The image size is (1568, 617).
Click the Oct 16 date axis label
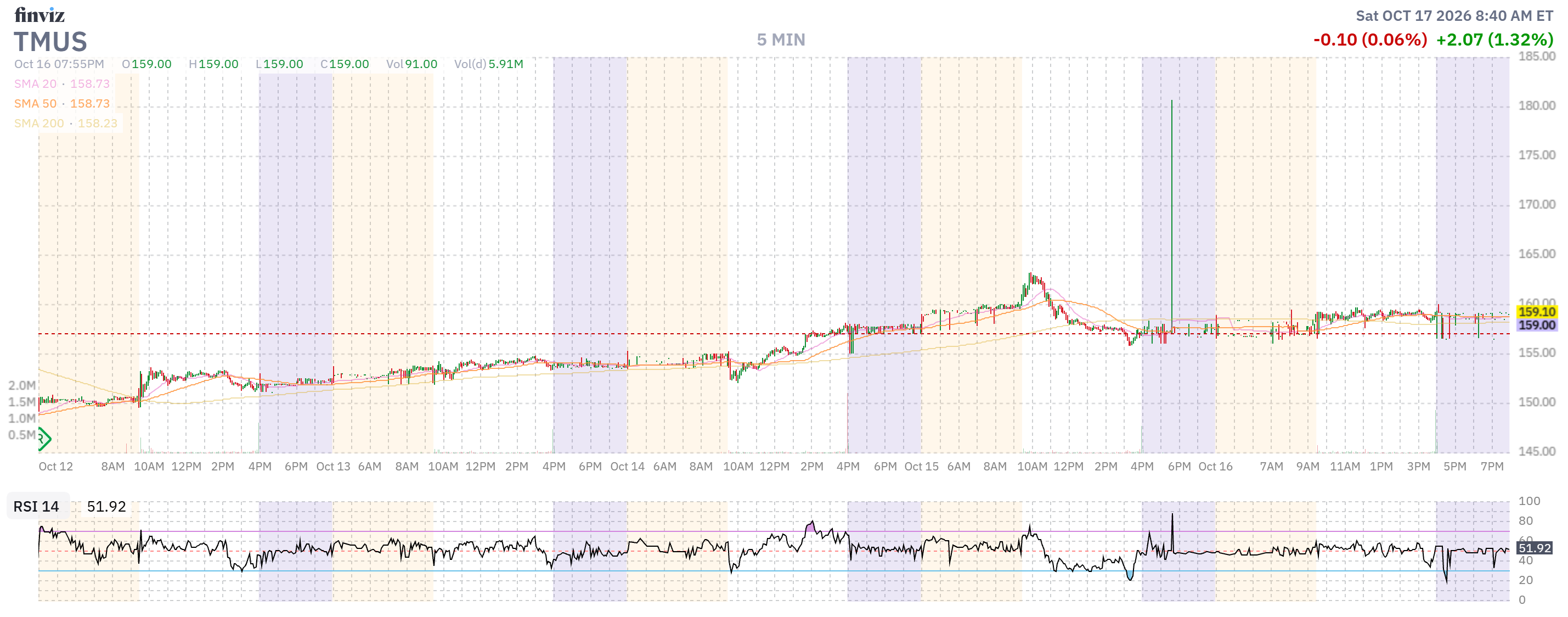[1215, 466]
